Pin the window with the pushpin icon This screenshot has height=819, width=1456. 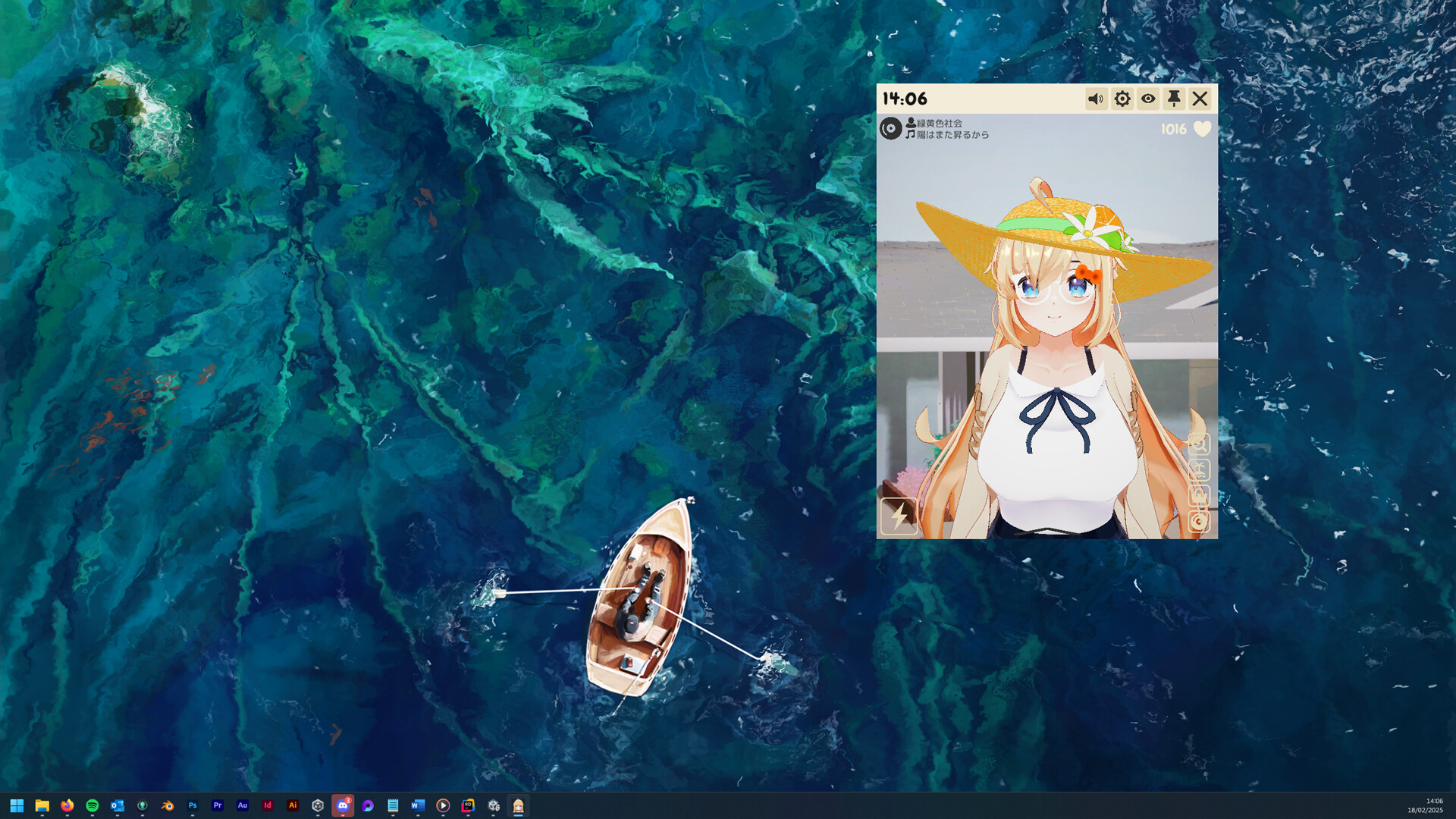point(1174,99)
